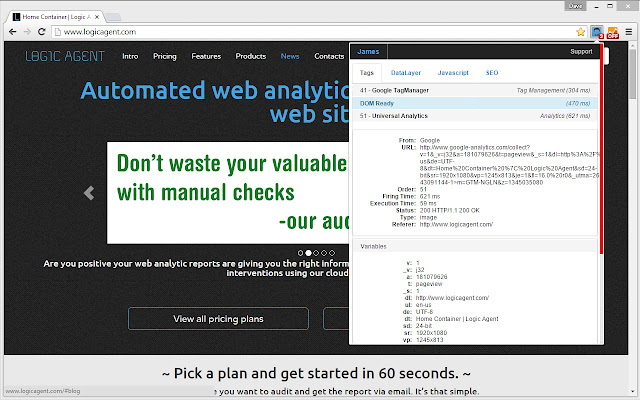640x400 pixels.
Task: Open the News navigation link
Action: [290, 56]
